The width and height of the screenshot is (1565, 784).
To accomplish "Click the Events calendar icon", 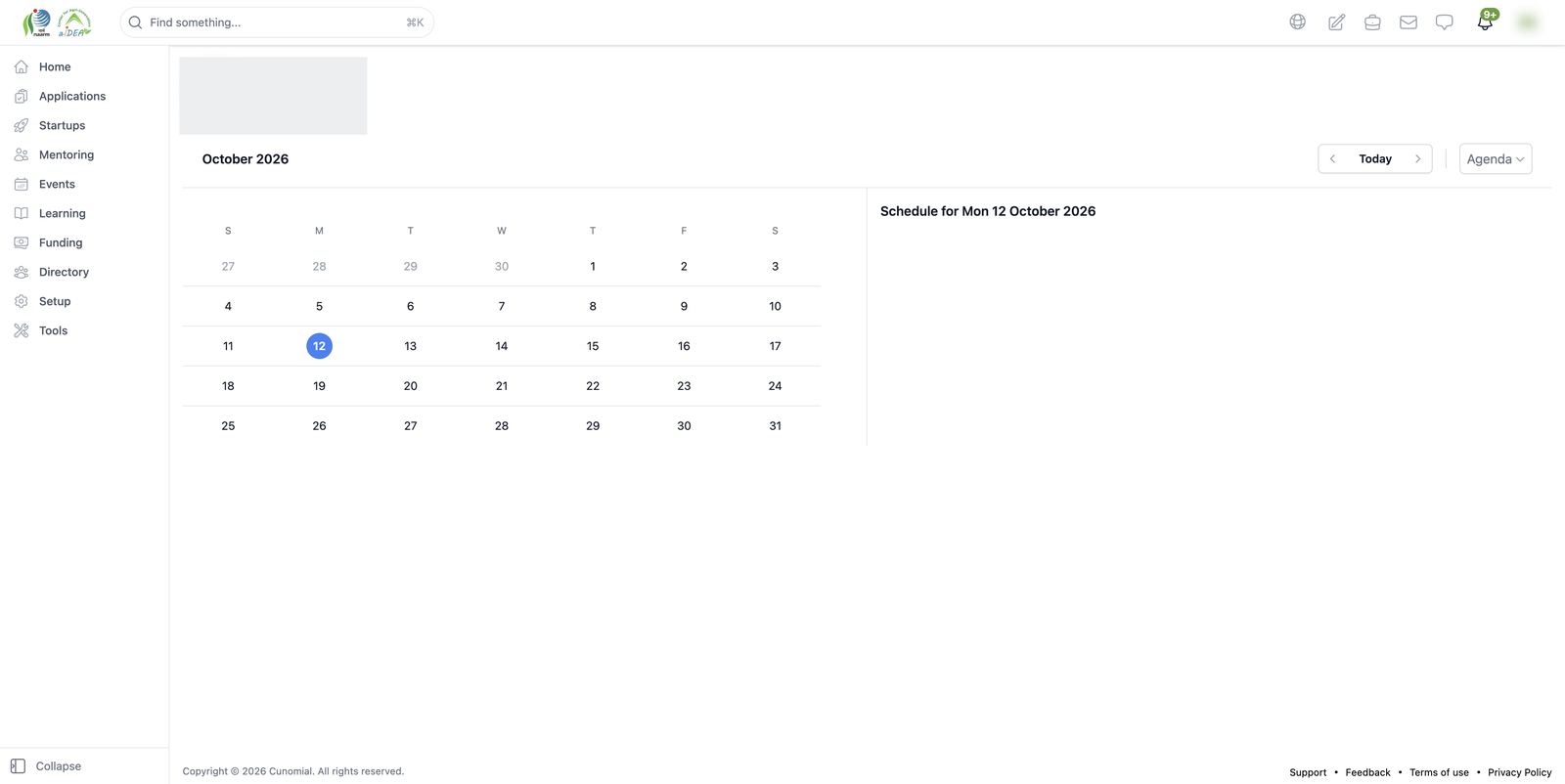I will coord(21,184).
